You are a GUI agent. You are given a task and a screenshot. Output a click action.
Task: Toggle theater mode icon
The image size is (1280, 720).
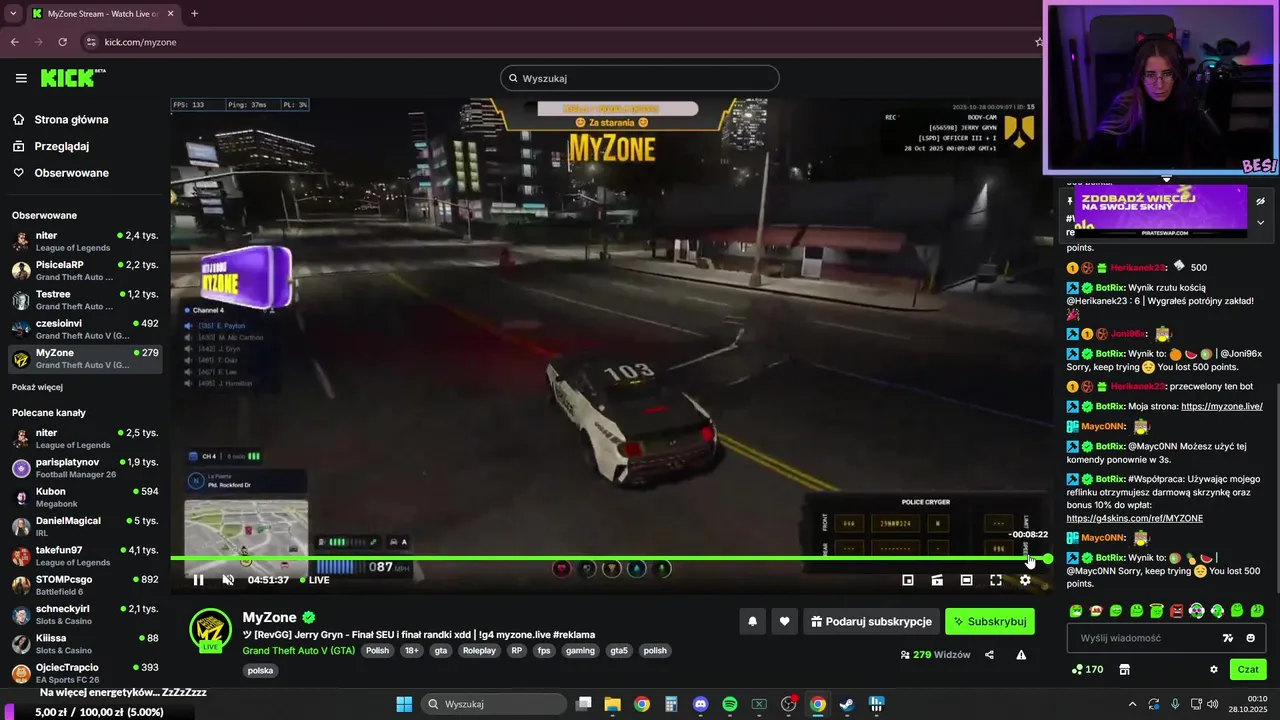(x=966, y=580)
